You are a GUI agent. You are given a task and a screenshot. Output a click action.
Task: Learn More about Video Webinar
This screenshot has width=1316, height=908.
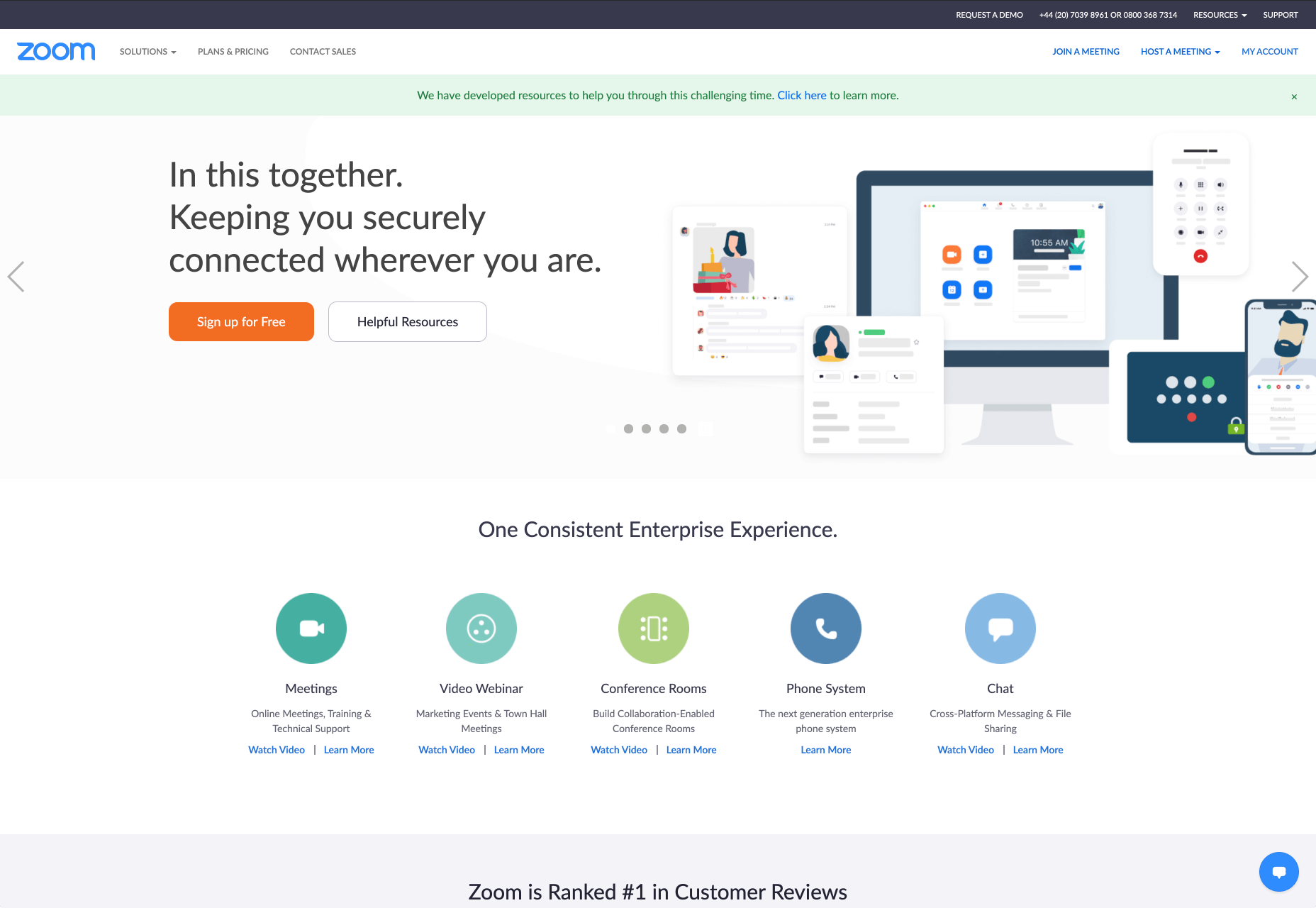[519, 750]
